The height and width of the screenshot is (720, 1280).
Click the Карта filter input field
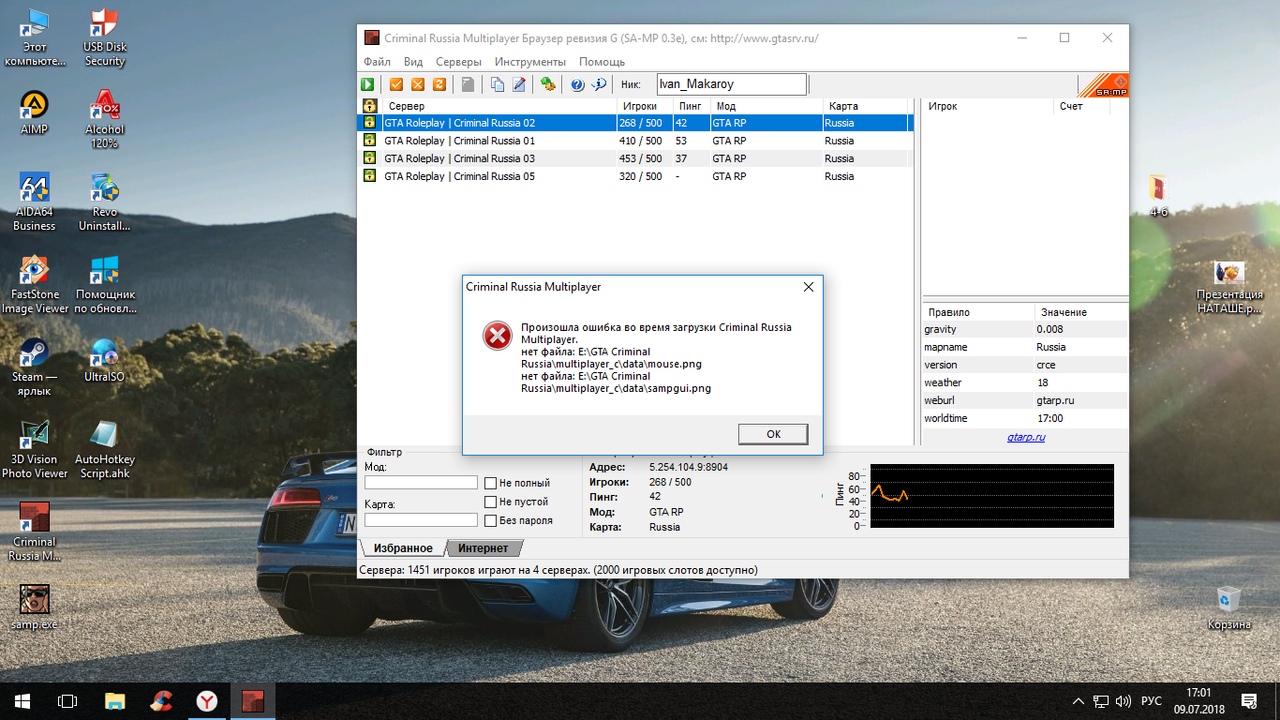(x=421, y=520)
